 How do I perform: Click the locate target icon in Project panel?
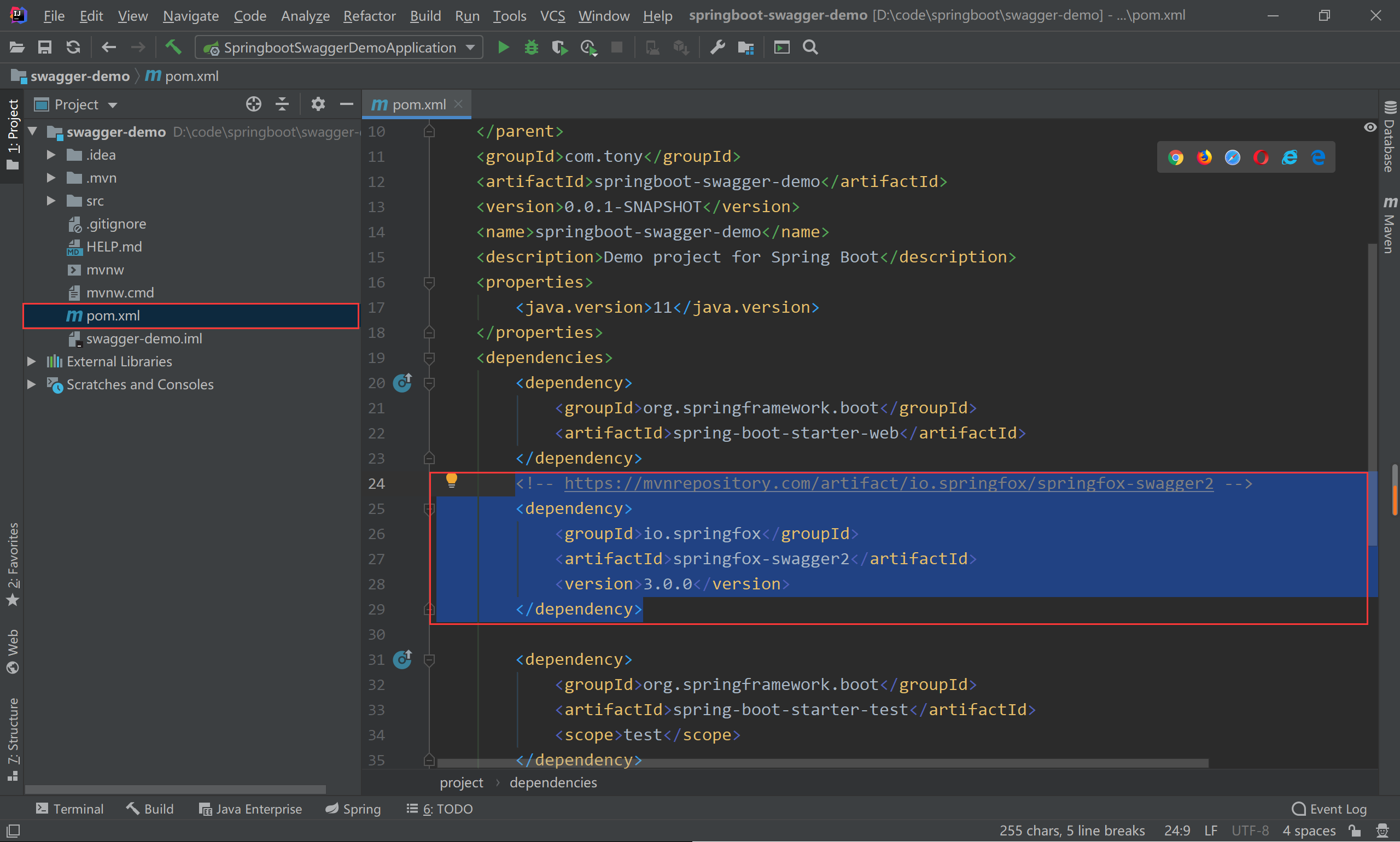pyautogui.click(x=254, y=104)
